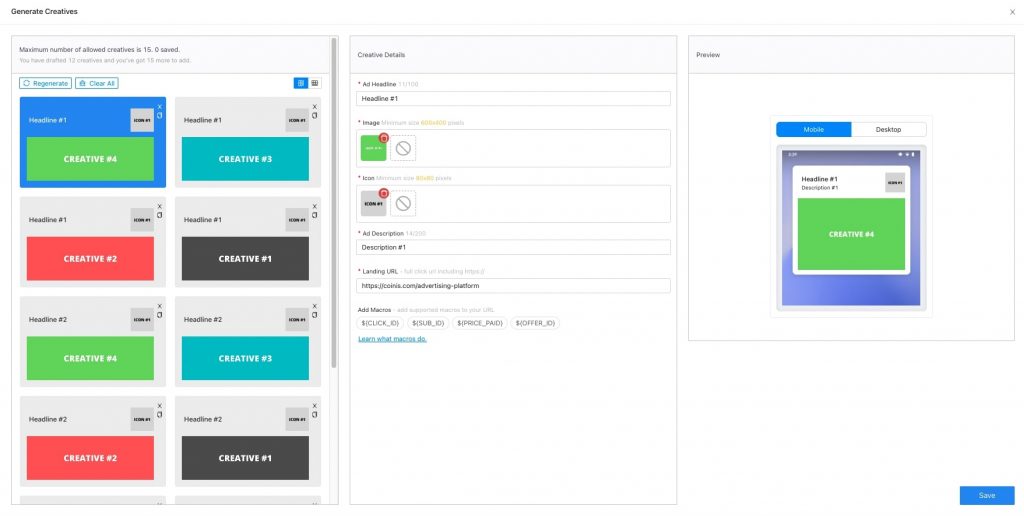Remove the selected Creative #4 card
This screenshot has height=516, width=1024.
[x=159, y=107]
